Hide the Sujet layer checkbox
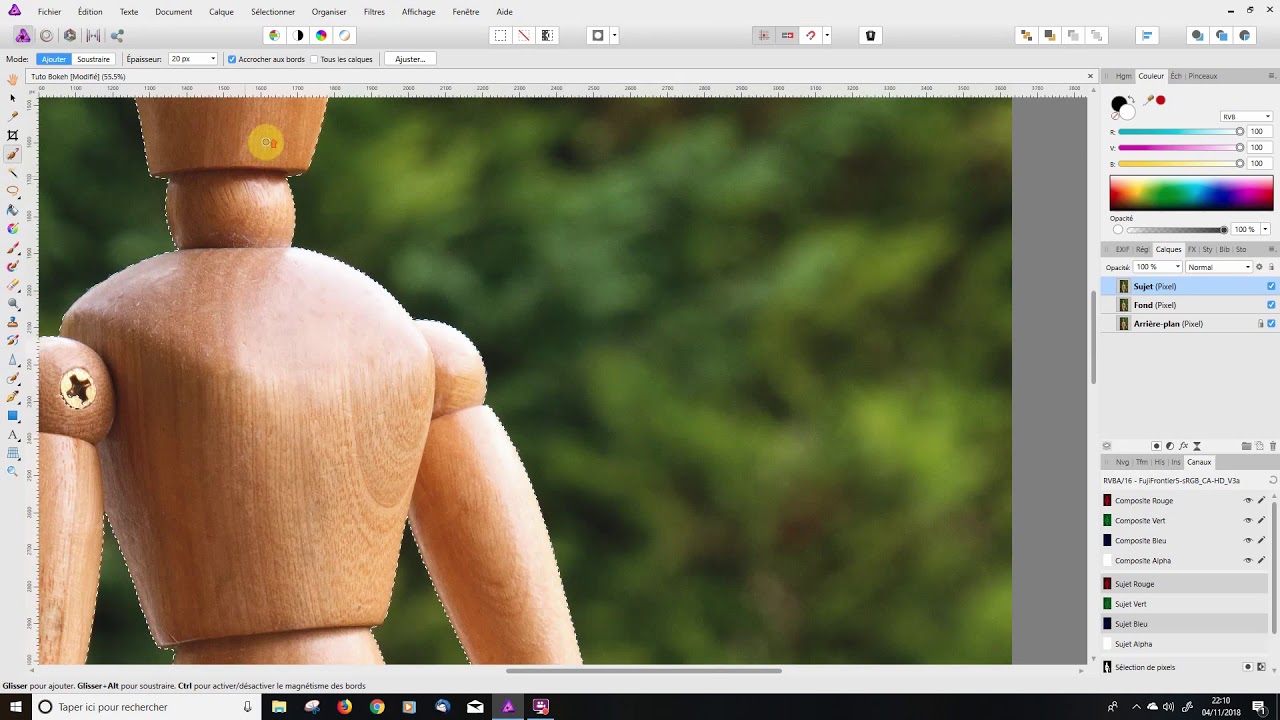Image resolution: width=1280 pixels, height=720 pixels. tap(1271, 286)
